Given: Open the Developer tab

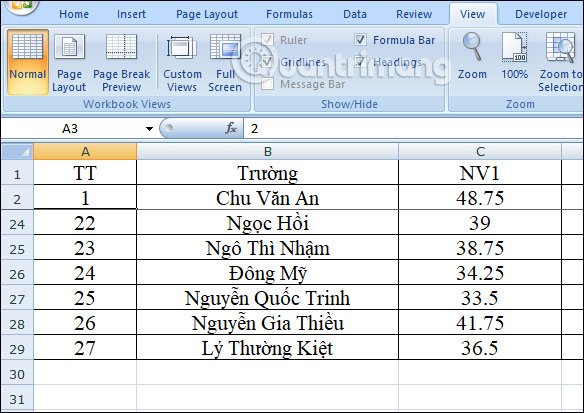Looking at the screenshot, I should coord(541,14).
